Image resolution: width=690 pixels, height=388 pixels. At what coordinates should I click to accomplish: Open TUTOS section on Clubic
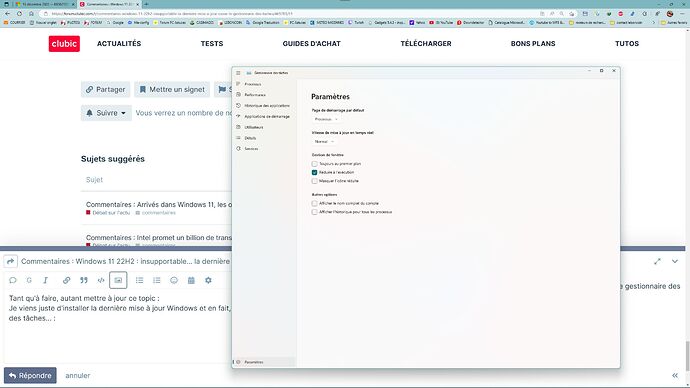(x=627, y=44)
